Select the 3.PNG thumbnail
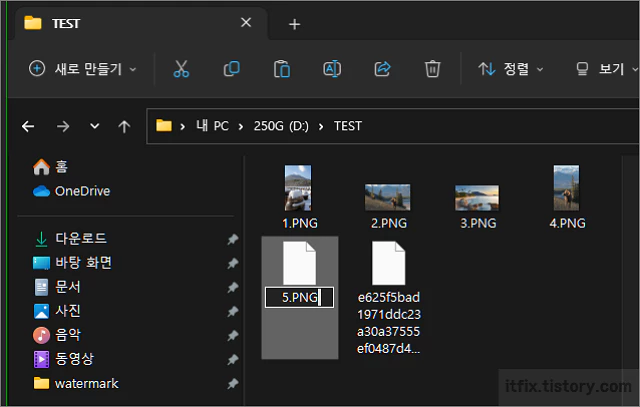 tap(477, 198)
